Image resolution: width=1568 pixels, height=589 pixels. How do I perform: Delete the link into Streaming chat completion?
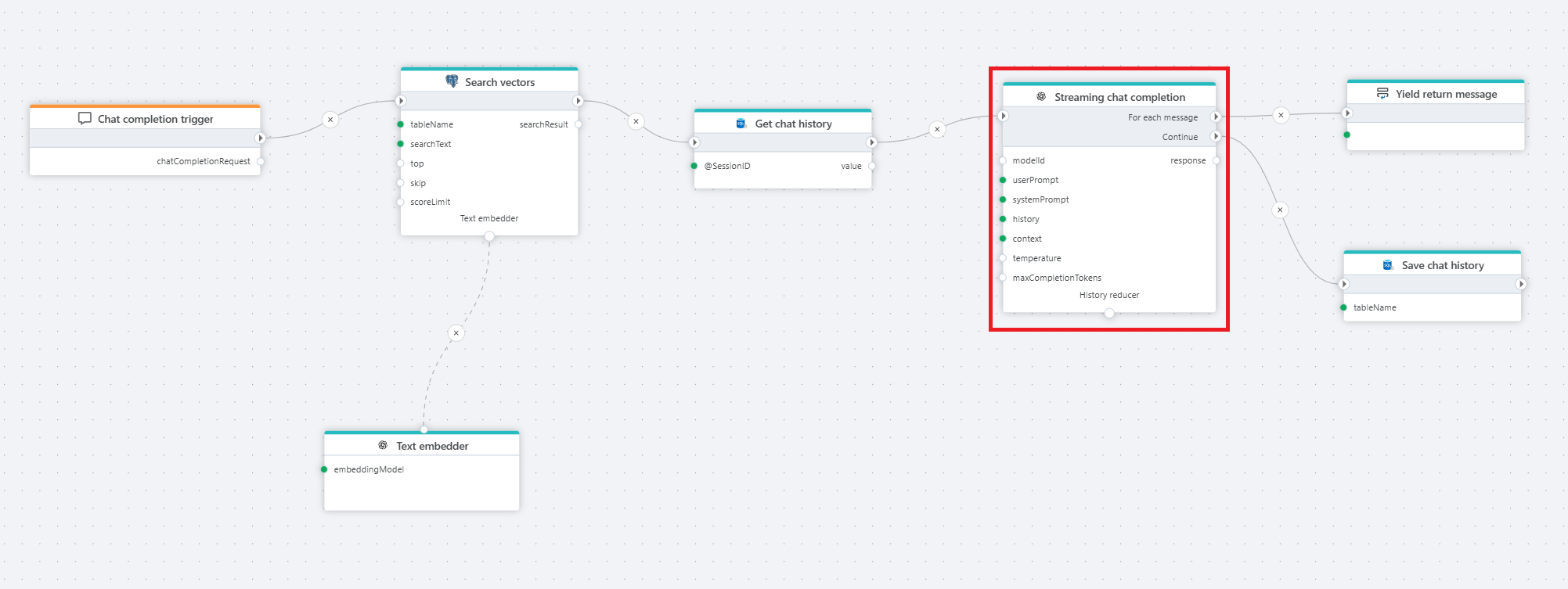coord(937,129)
